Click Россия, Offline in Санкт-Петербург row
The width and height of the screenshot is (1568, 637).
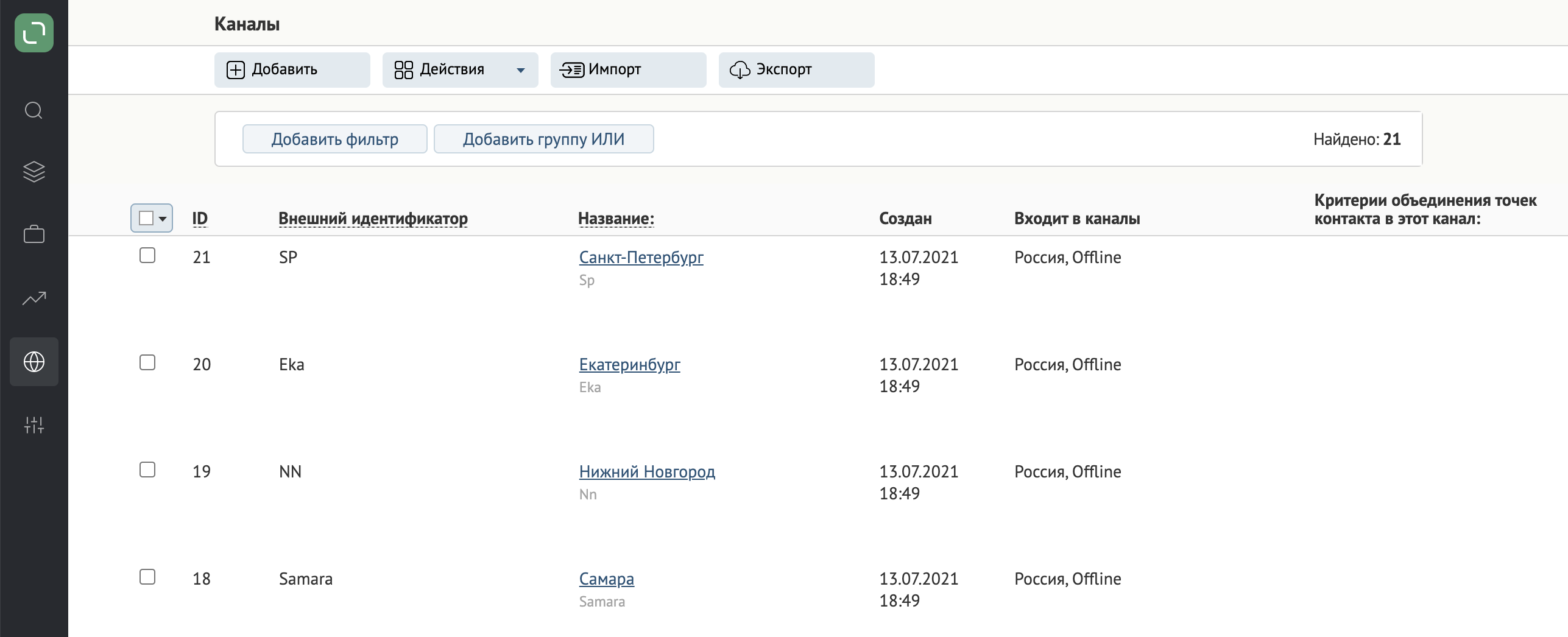[x=1067, y=258]
